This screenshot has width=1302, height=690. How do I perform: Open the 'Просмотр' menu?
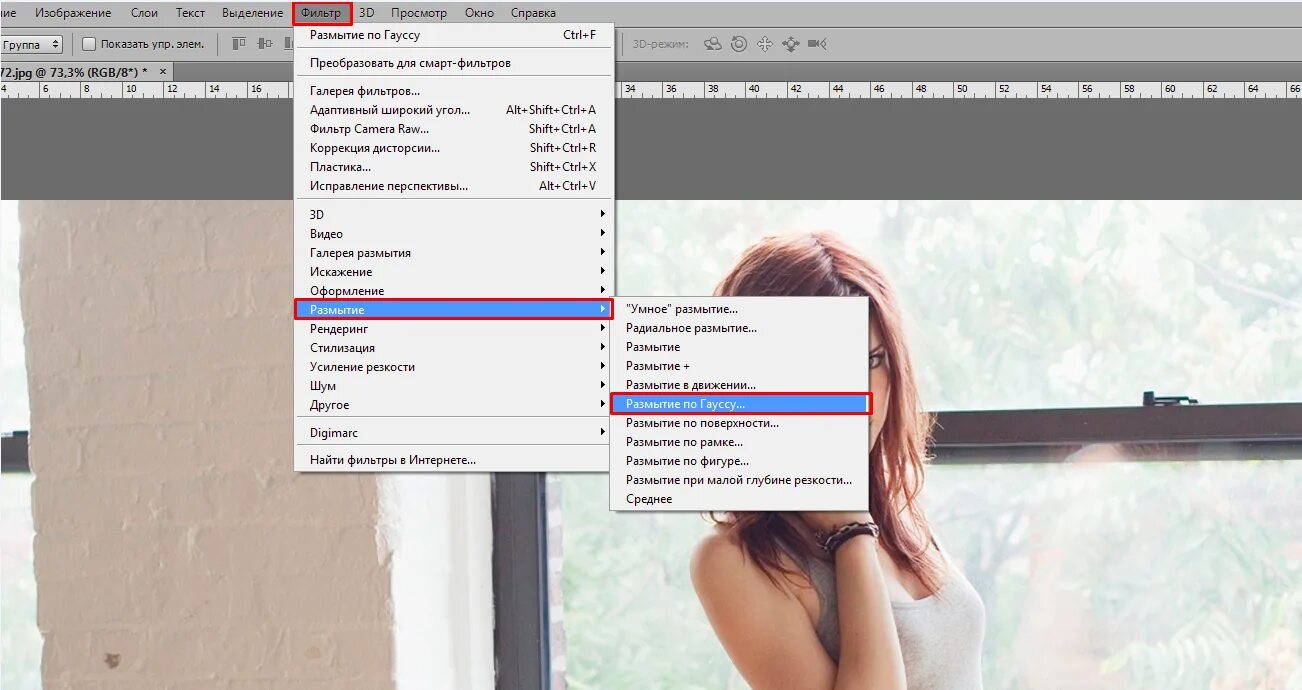419,13
